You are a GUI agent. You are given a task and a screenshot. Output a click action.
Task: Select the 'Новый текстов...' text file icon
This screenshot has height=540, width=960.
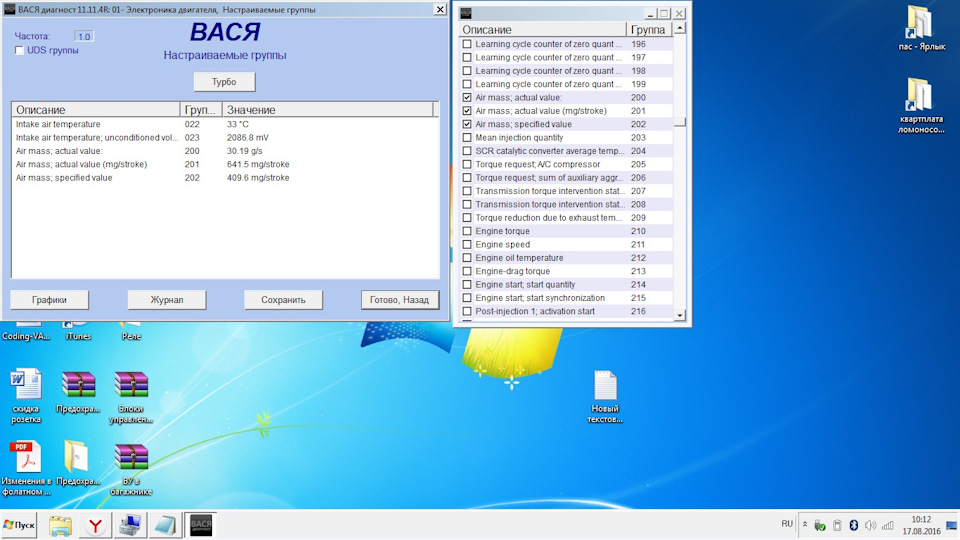[605, 396]
